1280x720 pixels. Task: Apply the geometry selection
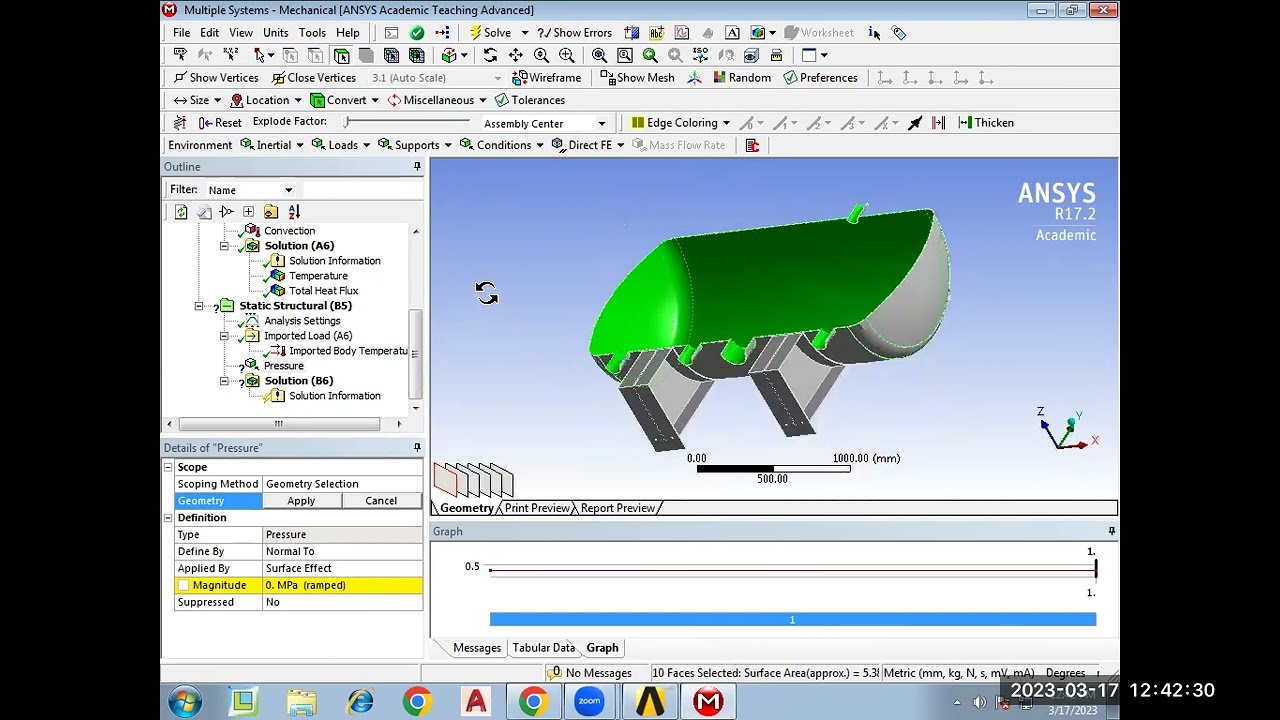(x=301, y=501)
